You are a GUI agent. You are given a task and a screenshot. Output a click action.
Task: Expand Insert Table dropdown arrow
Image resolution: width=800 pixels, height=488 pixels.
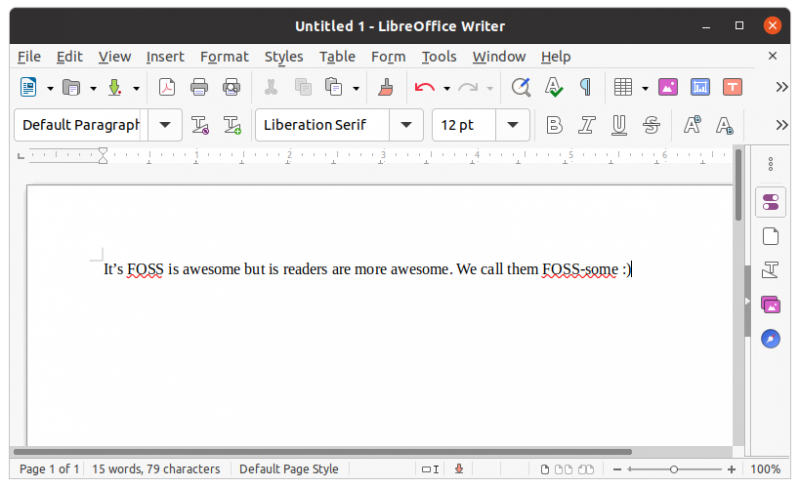[645, 88]
